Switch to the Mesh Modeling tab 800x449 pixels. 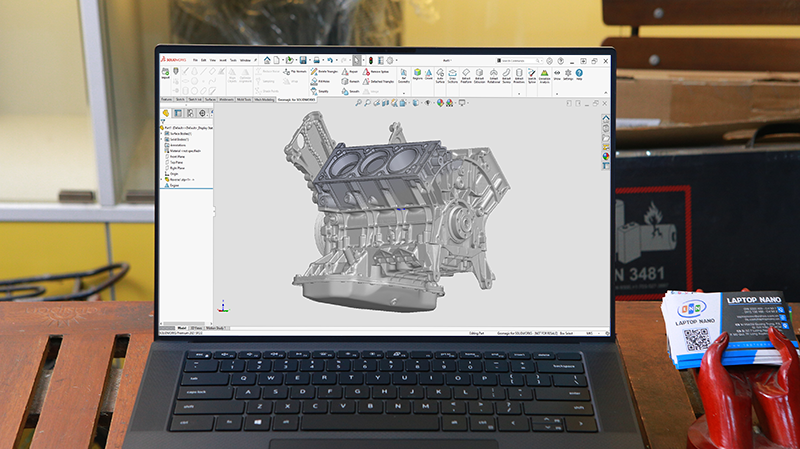pos(265,100)
